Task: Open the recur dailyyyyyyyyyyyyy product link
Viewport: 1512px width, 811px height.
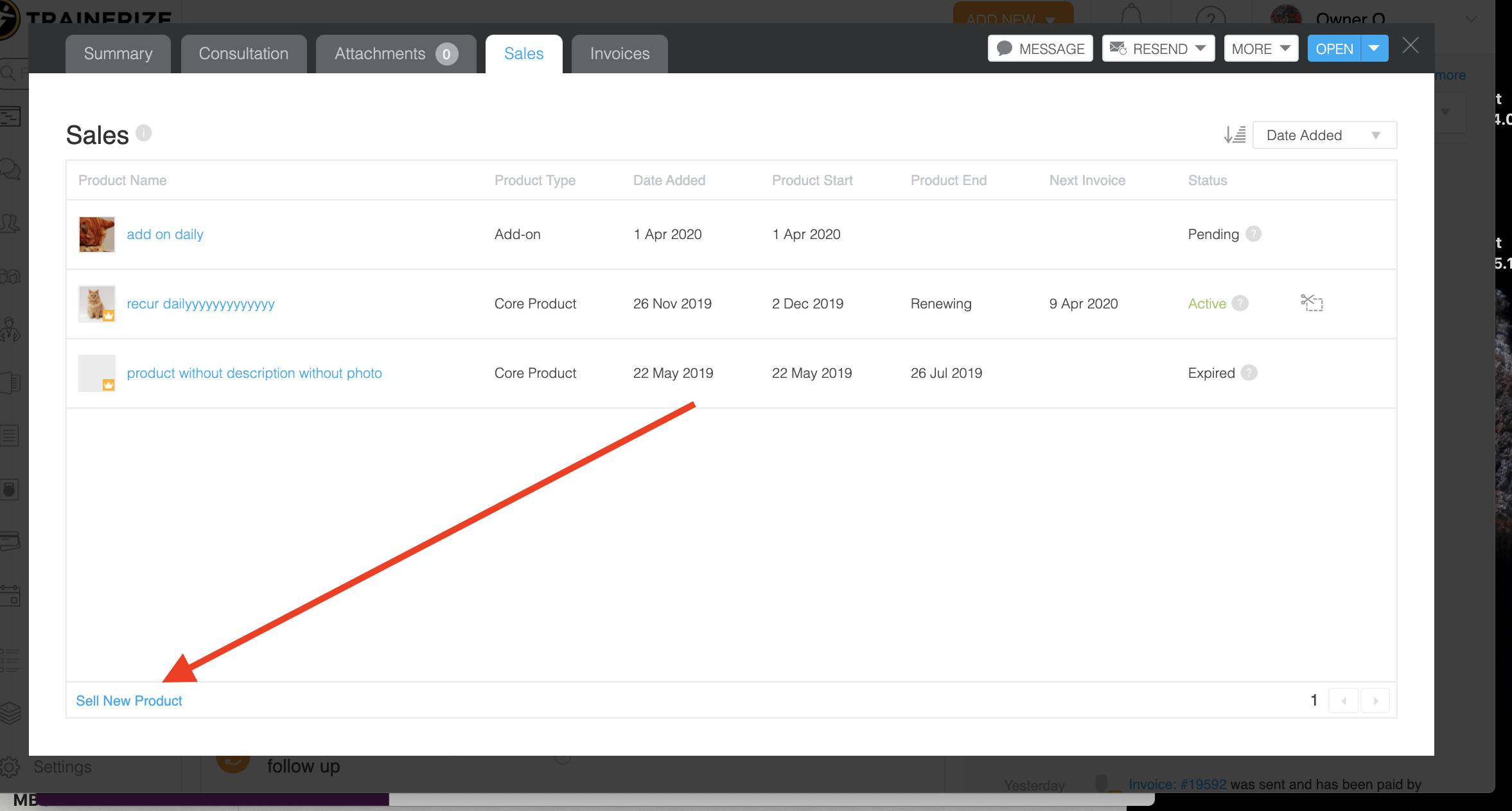Action: [200, 304]
